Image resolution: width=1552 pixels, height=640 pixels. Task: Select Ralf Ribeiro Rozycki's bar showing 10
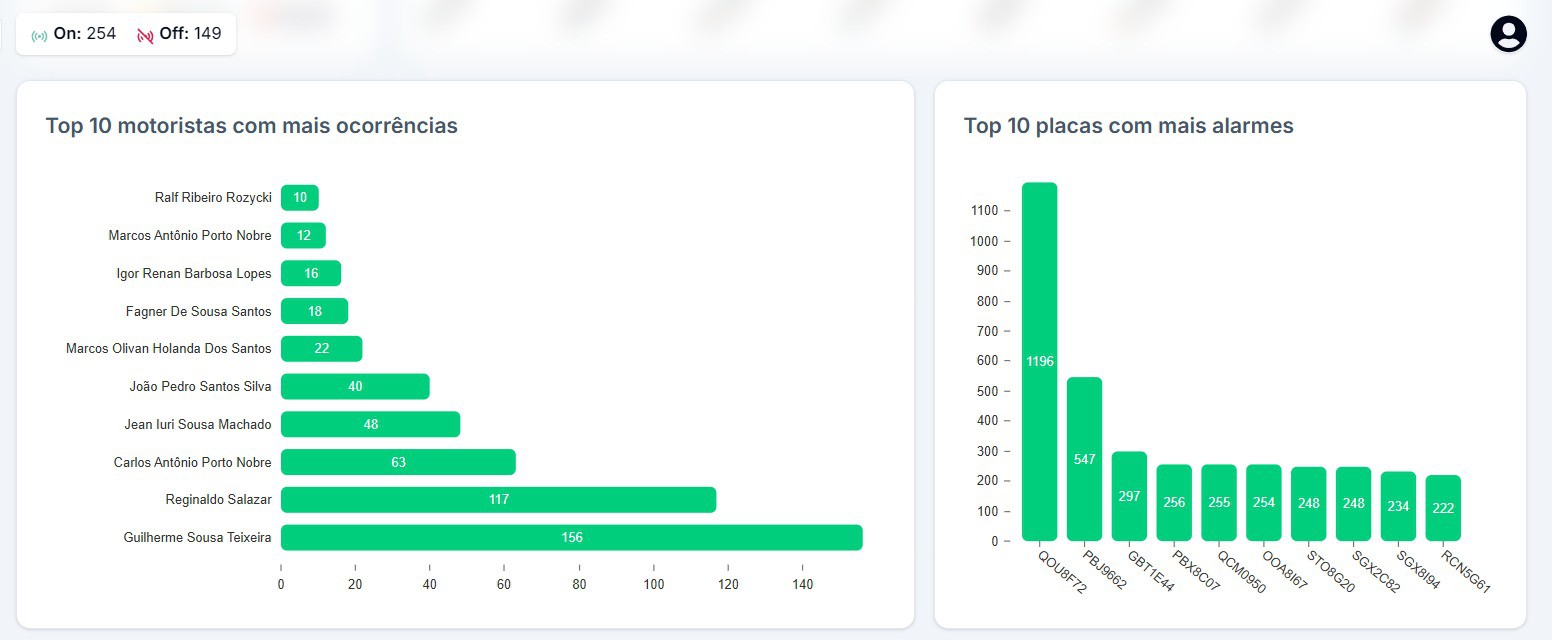pos(300,198)
